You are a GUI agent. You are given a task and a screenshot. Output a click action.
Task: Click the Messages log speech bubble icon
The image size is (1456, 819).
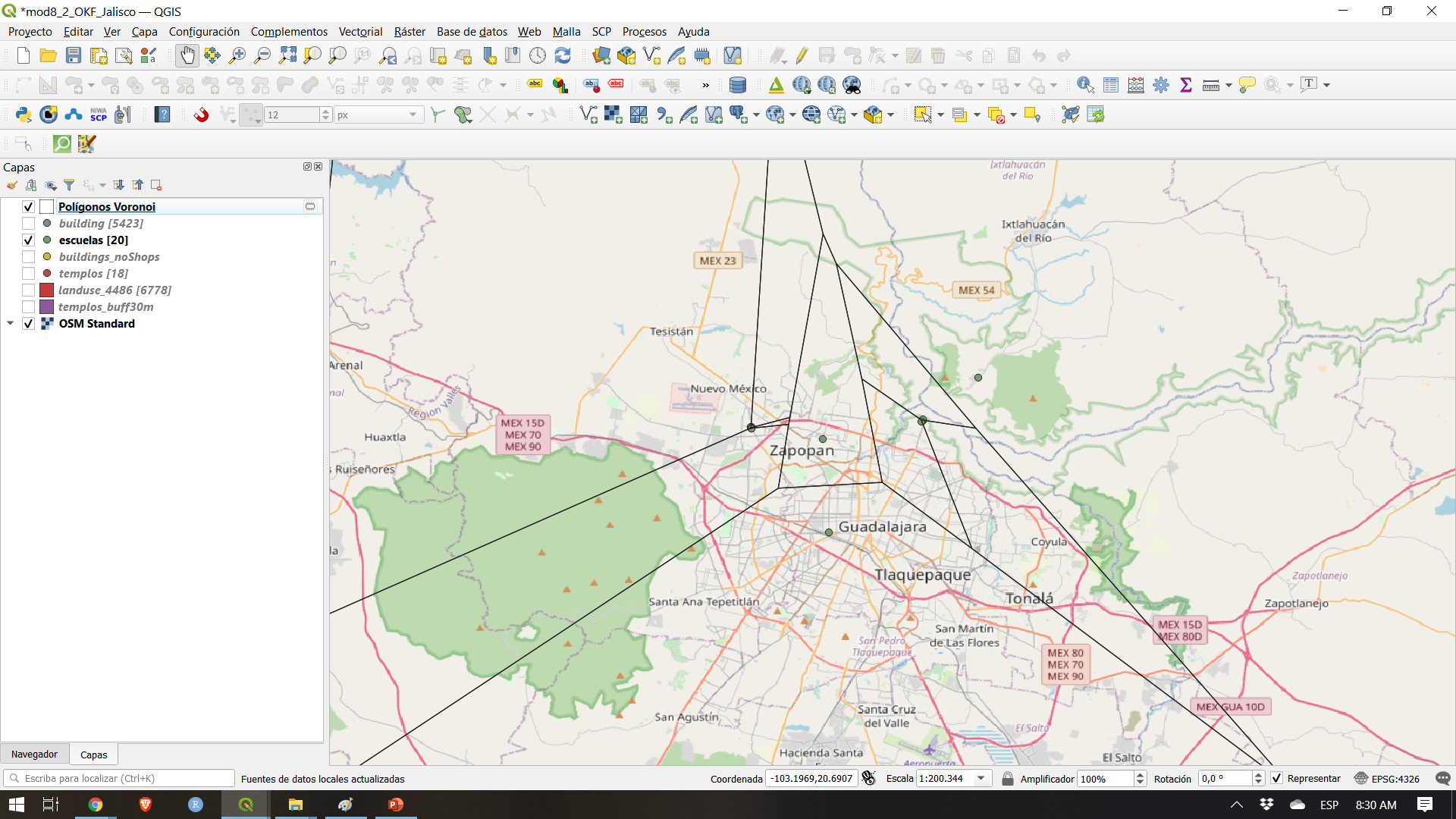pos(1443,779)
